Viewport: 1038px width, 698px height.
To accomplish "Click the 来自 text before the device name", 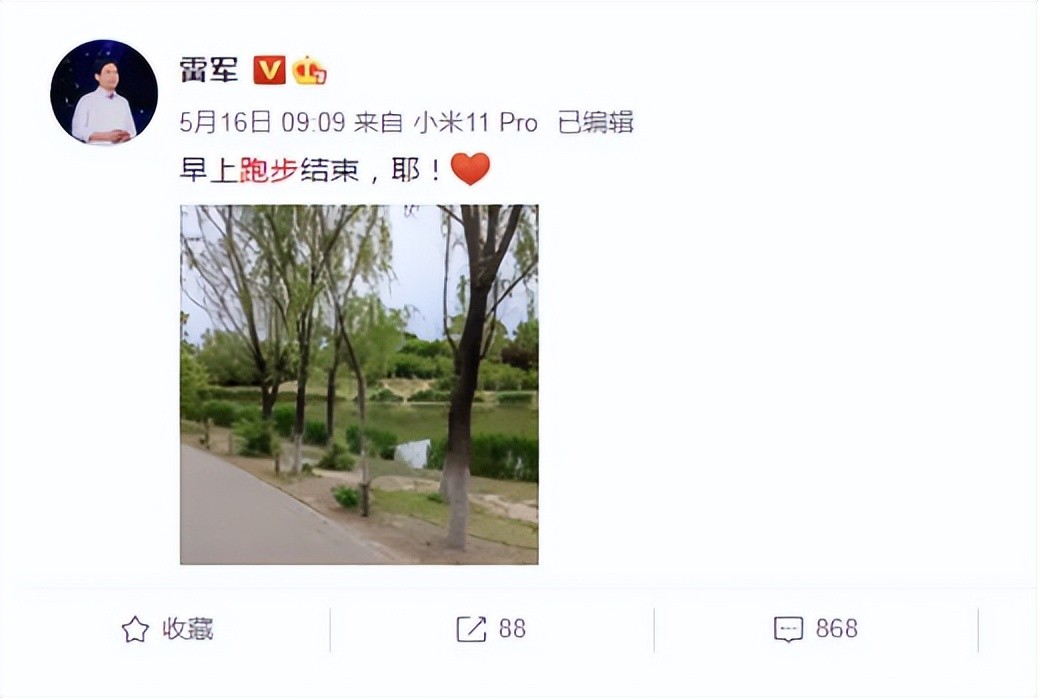I will click(x=379, y=123).
